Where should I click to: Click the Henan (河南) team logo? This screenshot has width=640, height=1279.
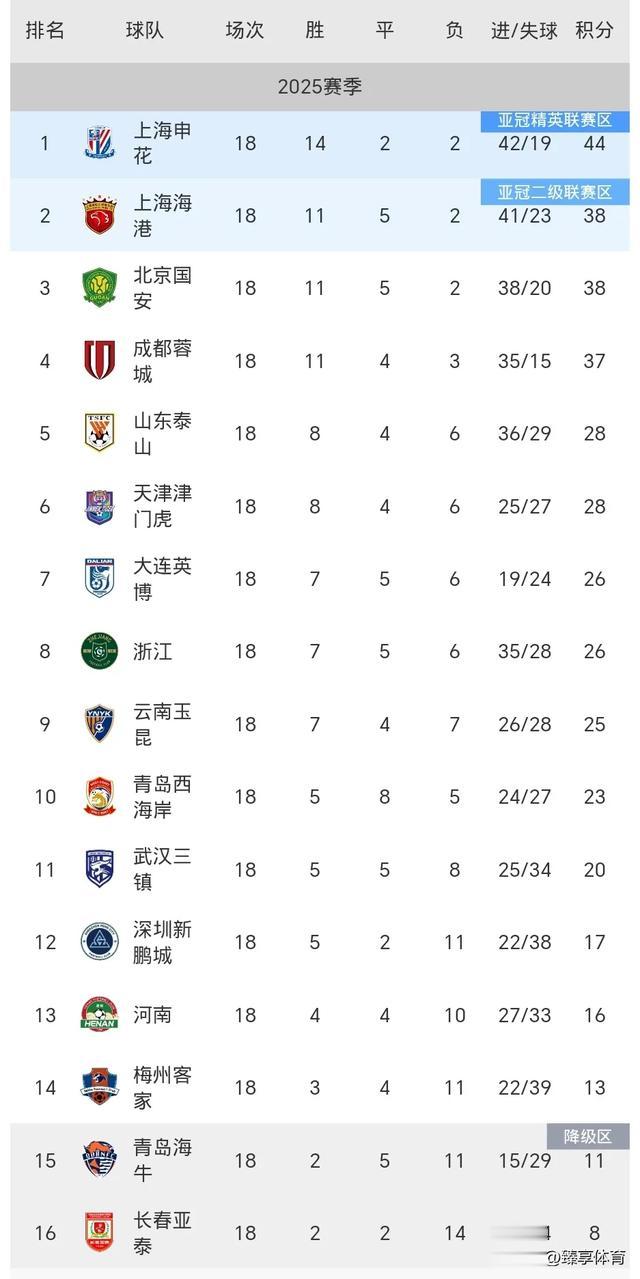point(100,1014)
